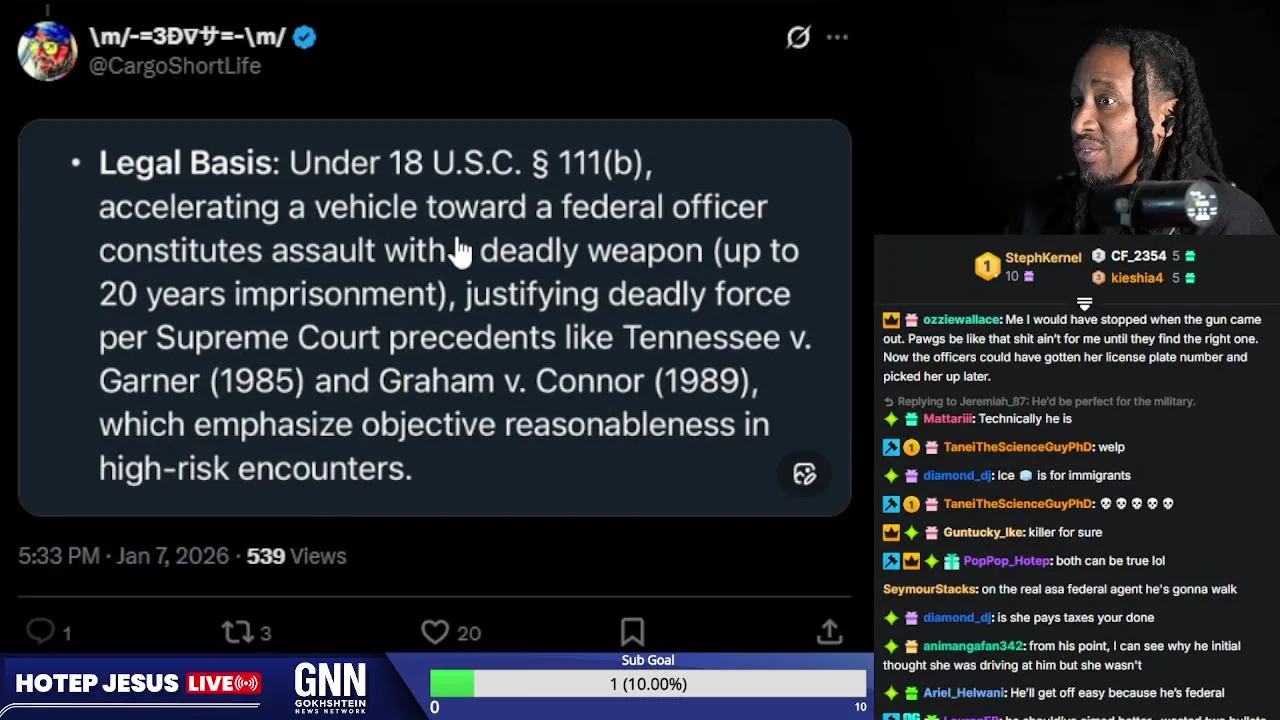Click the reply speech bubble icon
Viewport: 1280px width, 720px height.
[x=40, y=631]
